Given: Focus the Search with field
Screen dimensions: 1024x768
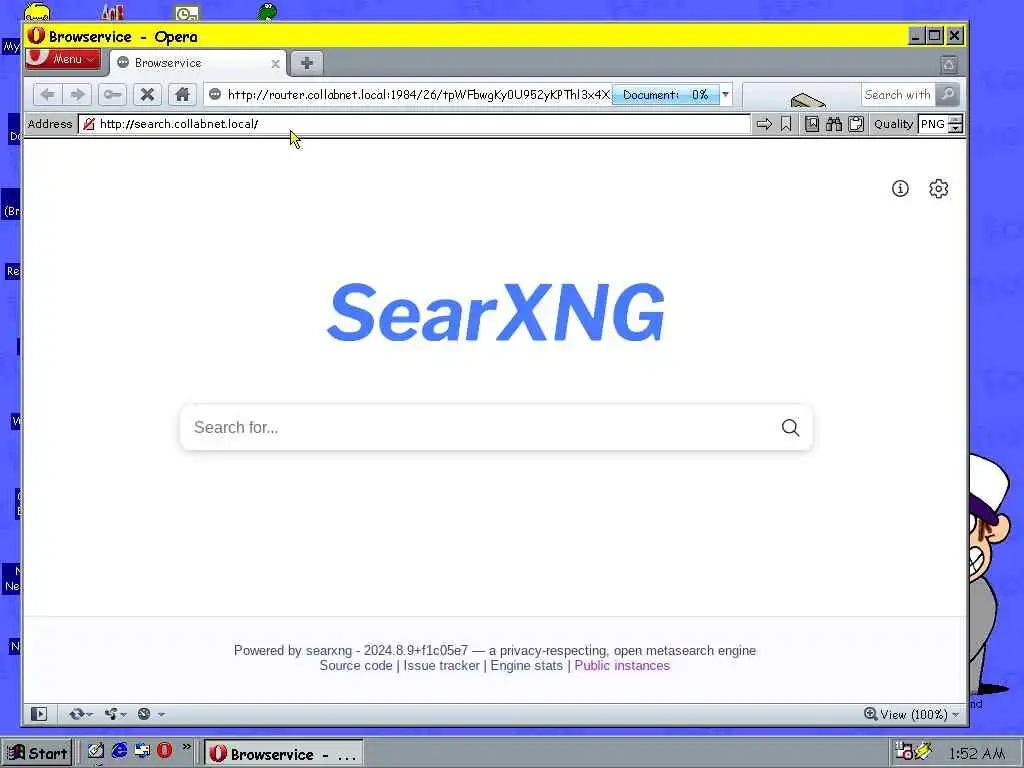Looking at the screenshot, I should pos(897,95).
